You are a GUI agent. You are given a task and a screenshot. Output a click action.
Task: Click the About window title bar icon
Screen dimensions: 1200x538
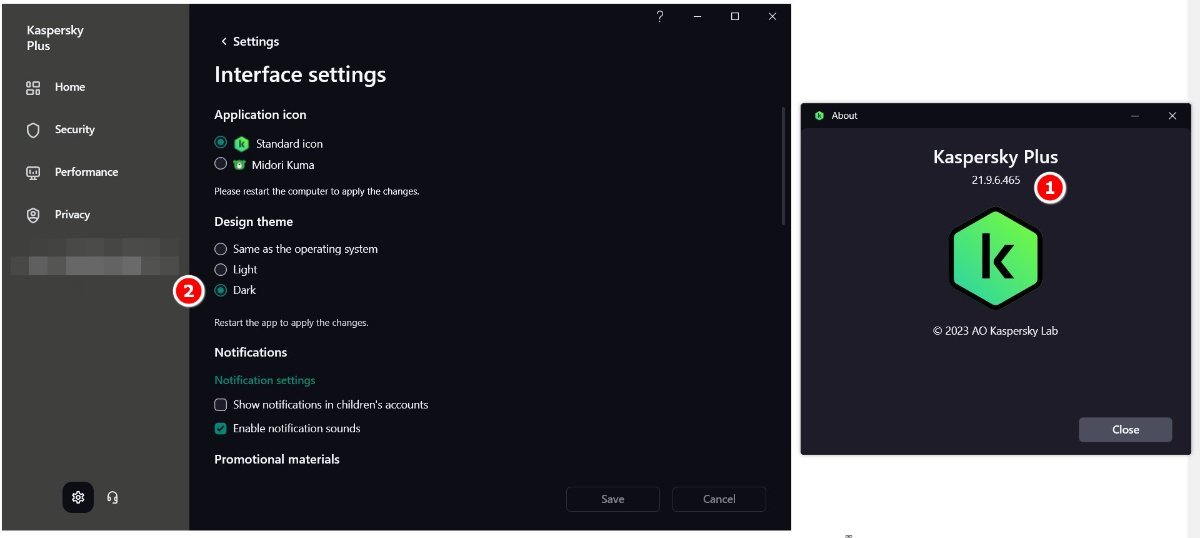coord(819,116)
